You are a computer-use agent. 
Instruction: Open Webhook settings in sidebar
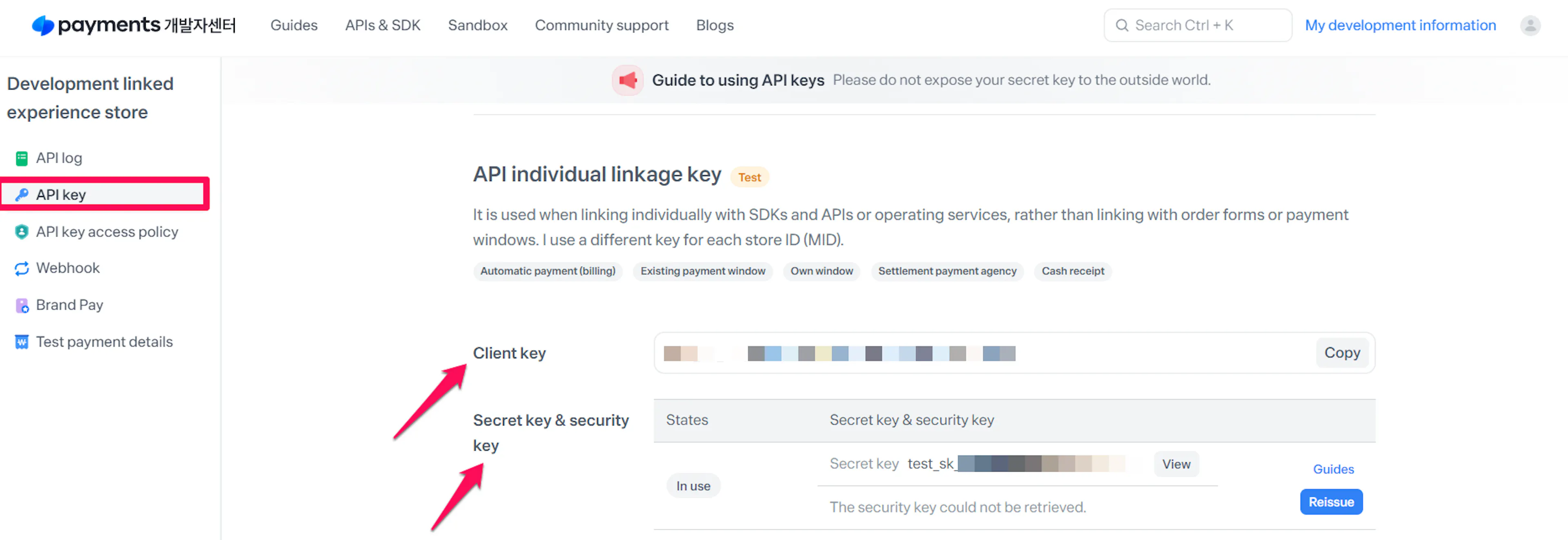click(x=67, y=268)
